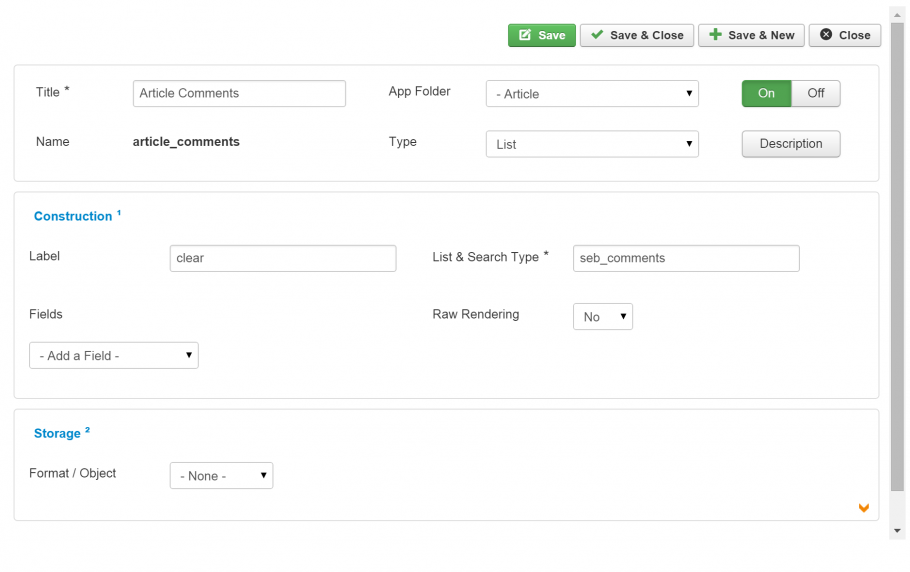Click the pencil edit icon on Save
The width and height of the screenshot is (910, 572).
tap(525, 35)
